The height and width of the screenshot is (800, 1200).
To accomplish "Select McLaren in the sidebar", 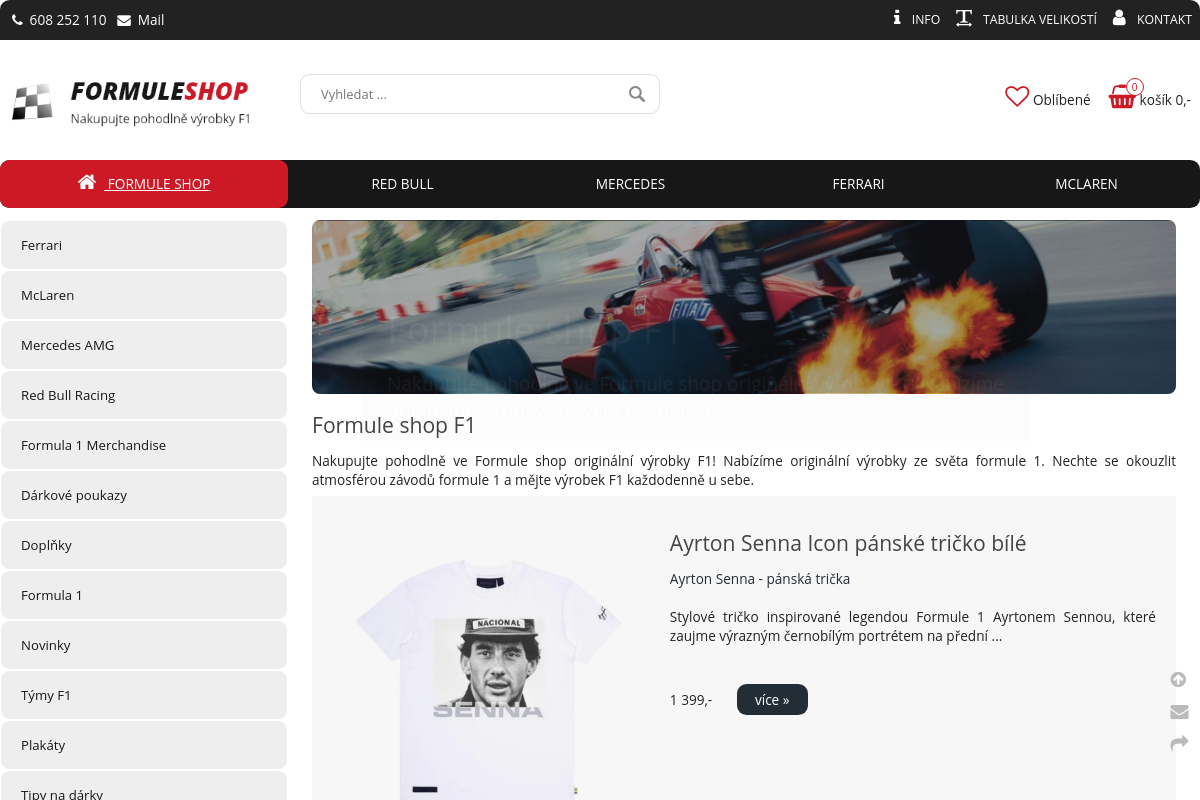I will 144,295.
